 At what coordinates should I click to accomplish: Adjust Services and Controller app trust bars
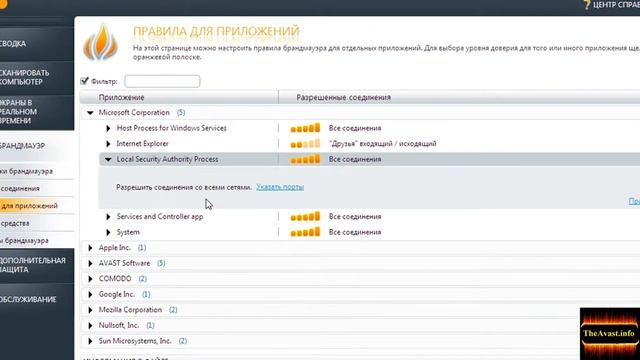(305, 217)
